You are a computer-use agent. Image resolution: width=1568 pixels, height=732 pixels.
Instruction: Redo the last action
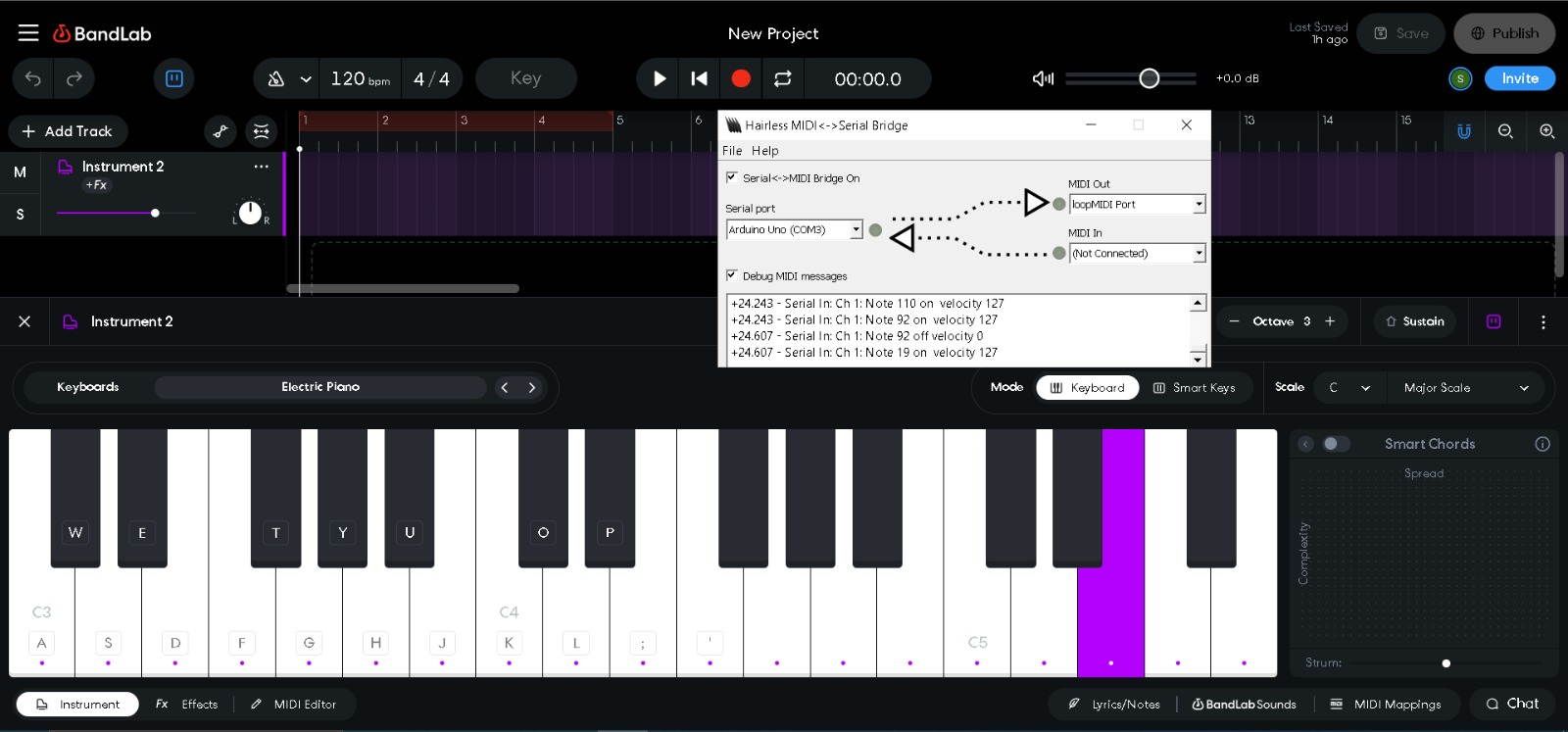pyautogui.click(x=74, y=78)
